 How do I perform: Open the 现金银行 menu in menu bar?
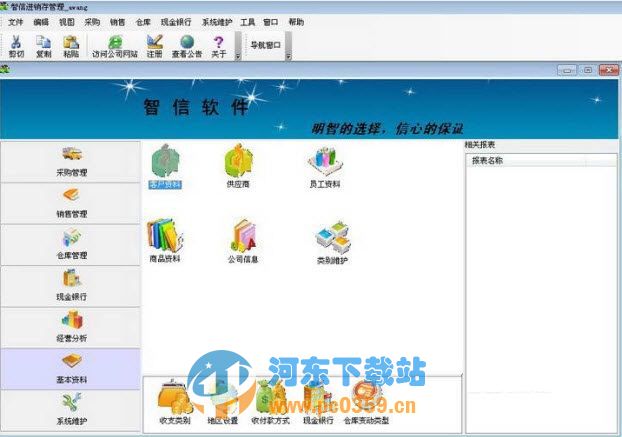click(x=176, y=22)
